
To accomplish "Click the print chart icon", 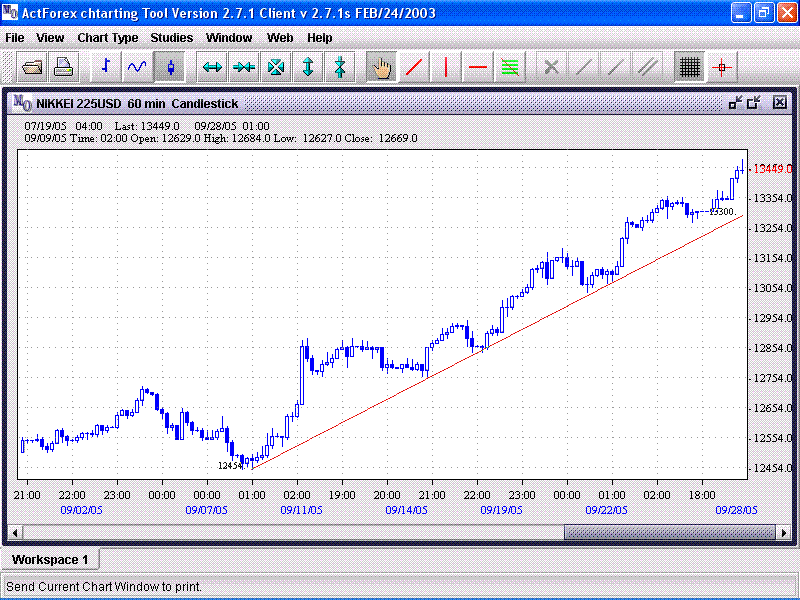I will pyautogui.click(x=64, y=68).
